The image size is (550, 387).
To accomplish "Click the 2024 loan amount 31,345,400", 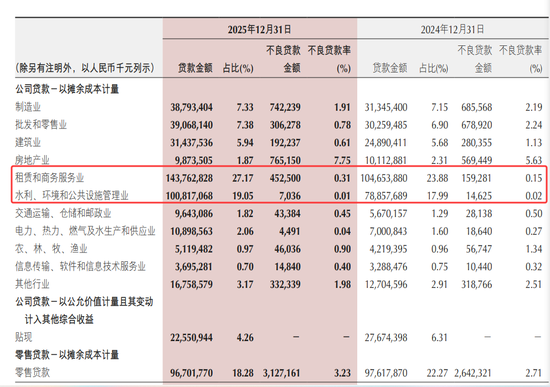I will click(386, 107).
